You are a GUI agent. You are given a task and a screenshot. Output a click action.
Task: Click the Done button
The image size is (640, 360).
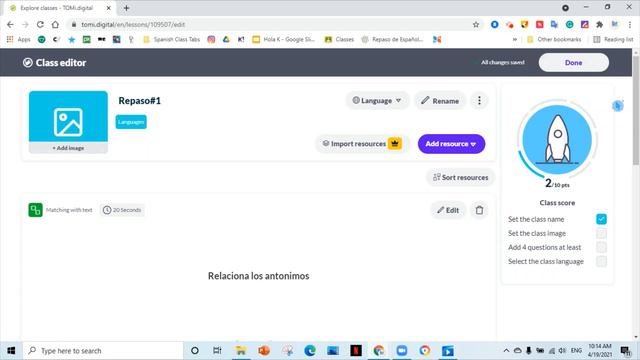click(573, 62)
